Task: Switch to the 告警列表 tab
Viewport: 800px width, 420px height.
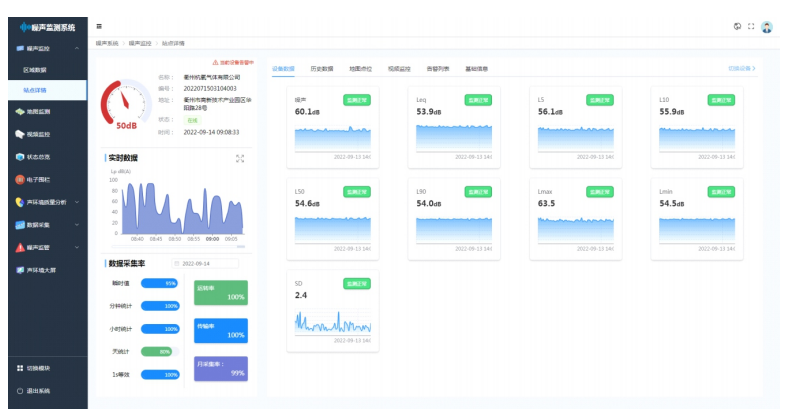Action: tap(438, 69)
